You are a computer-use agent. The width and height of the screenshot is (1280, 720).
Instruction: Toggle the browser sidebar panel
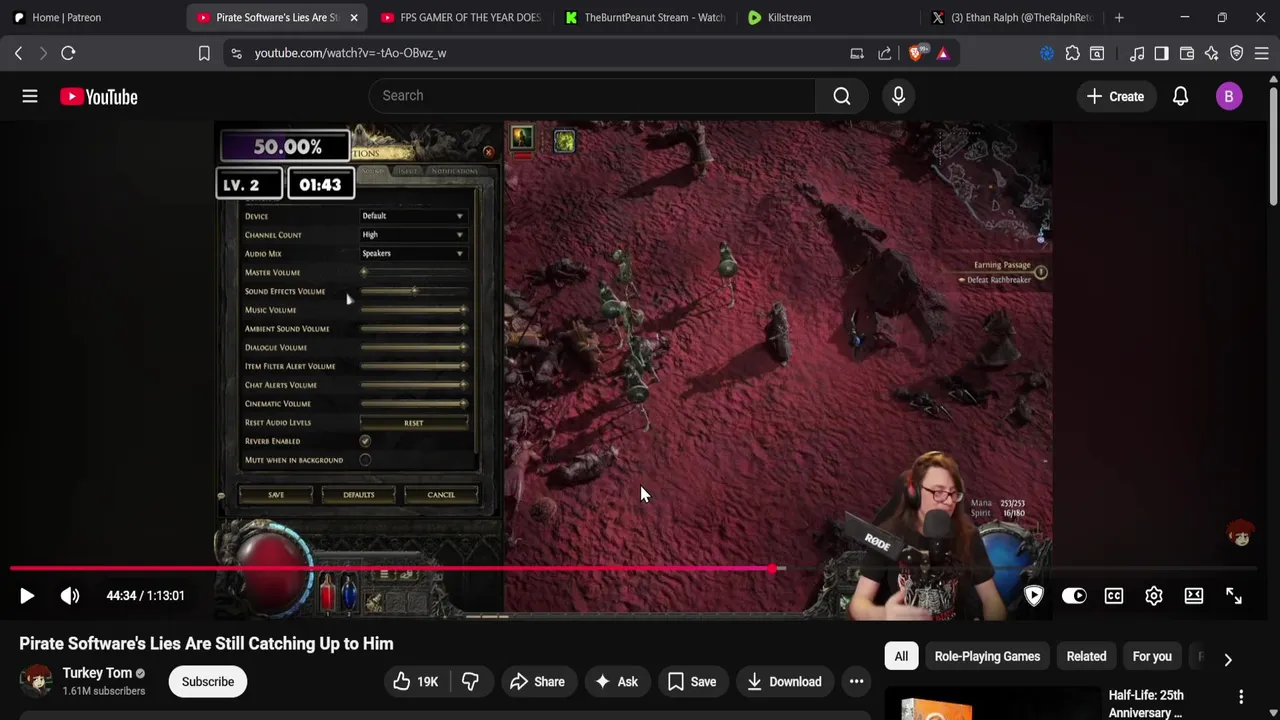(x=1161, y=53)
